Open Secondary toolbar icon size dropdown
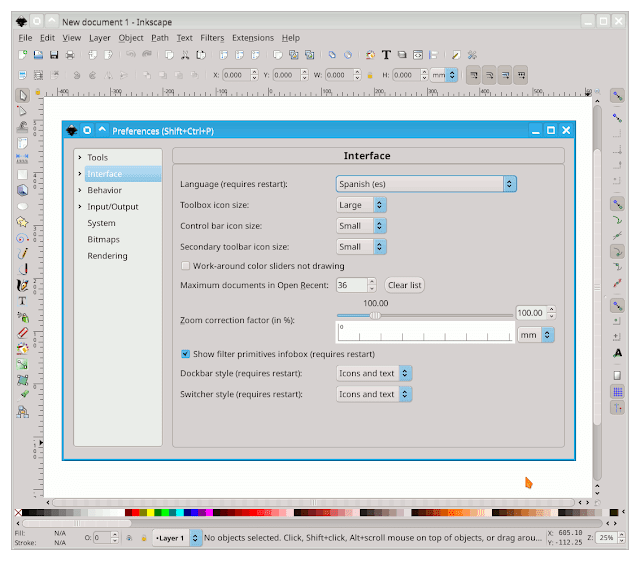Screen dimensions: 640x561 click(361, 247)
